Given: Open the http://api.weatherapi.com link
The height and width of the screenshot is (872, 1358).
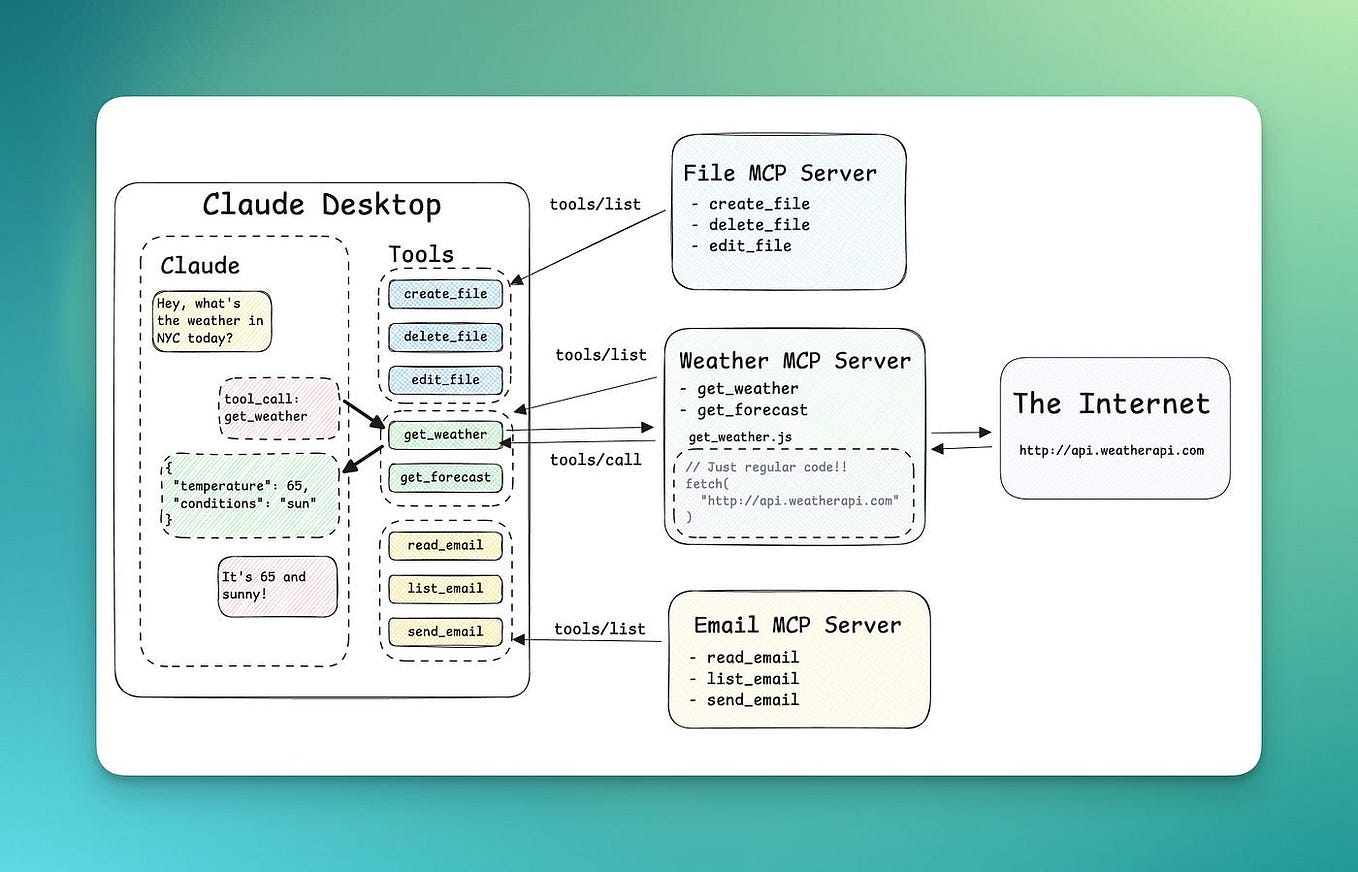Looking at the screenshot, I should (x=1112, y=450).
